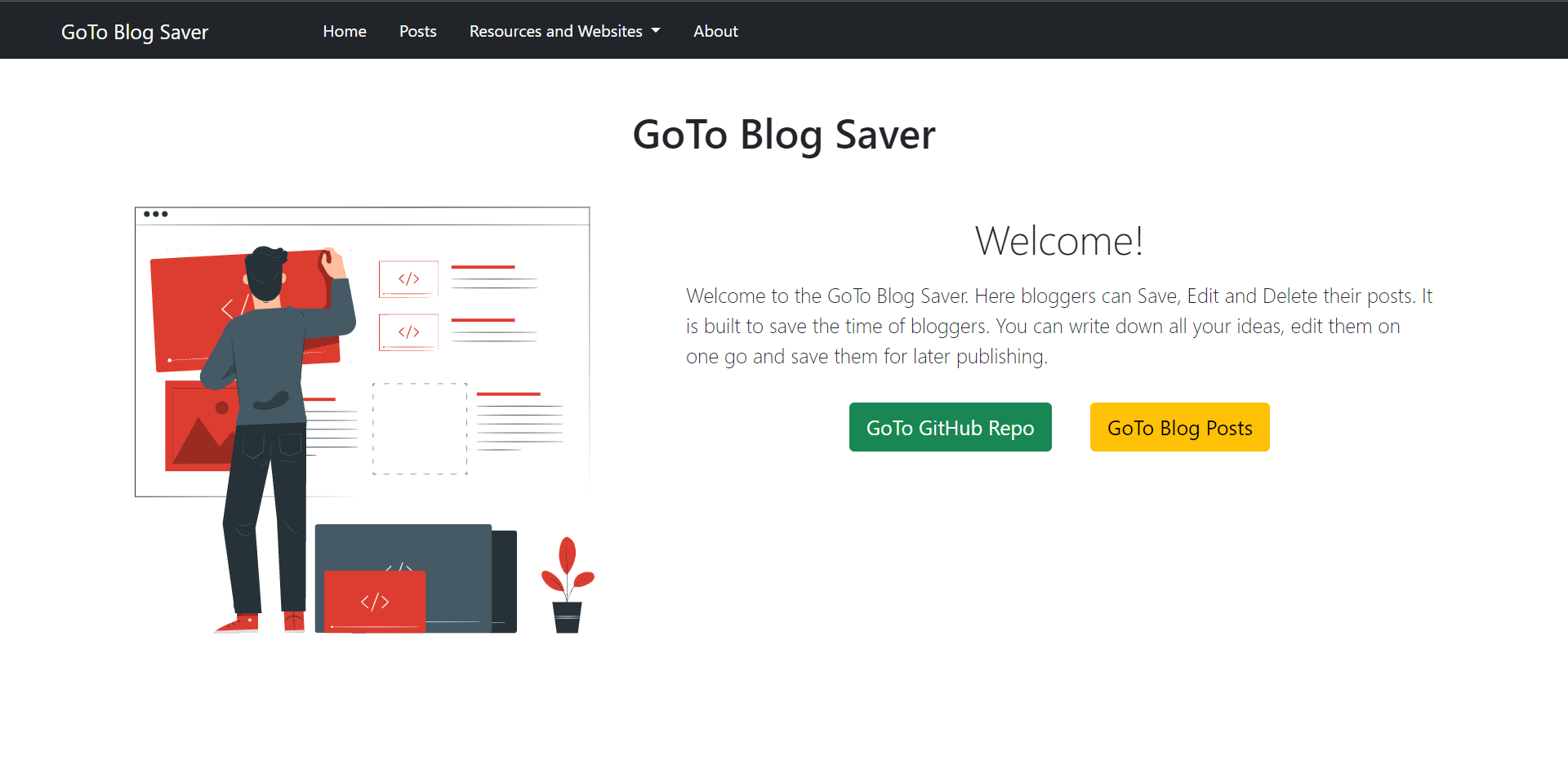Click the GoTo Blog Saver page heading
Screen dimensions: 1568x761
(784, 135)
